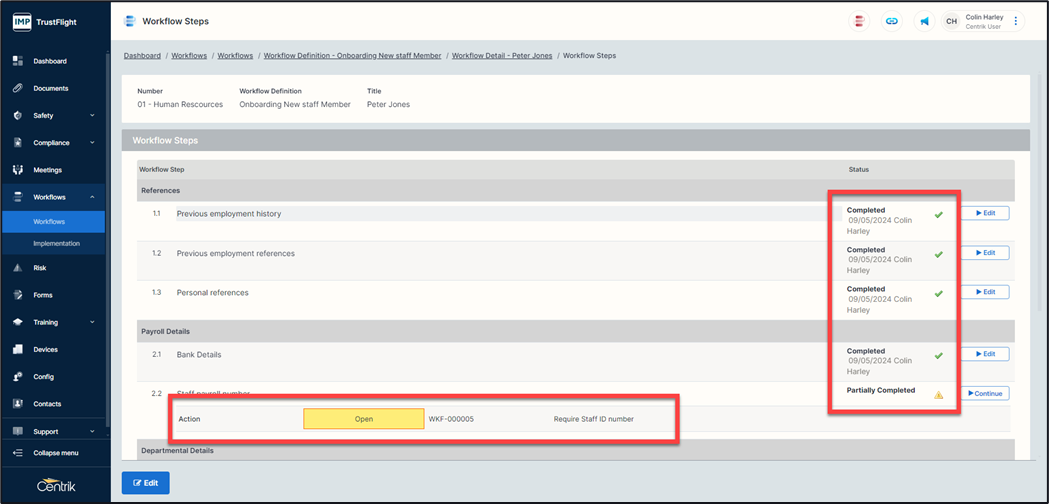Open the Implementation submenu item
1049x504 pixels.
click(56, 243)
